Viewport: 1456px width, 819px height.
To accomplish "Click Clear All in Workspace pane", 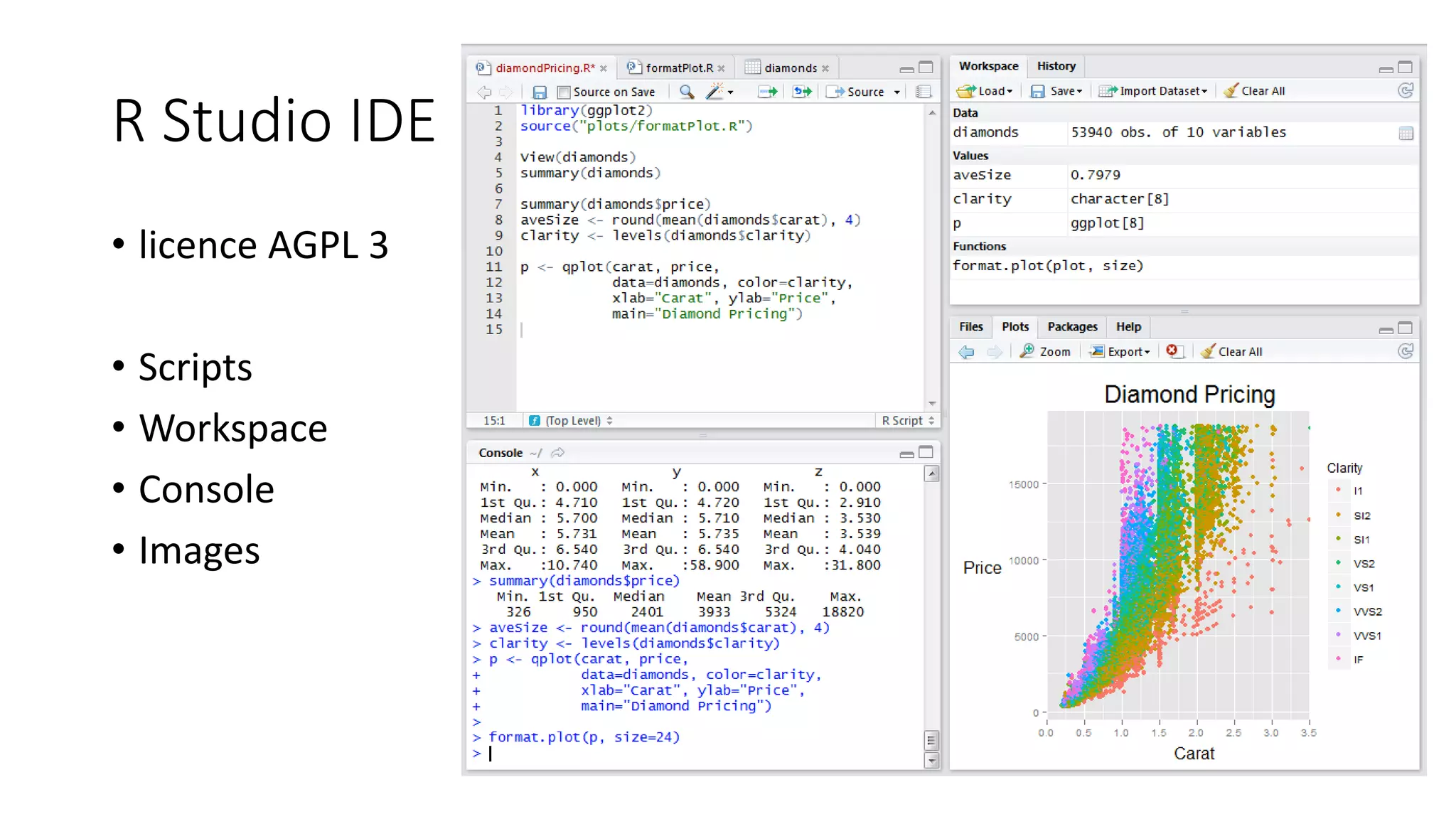I will pos(1255,91).
